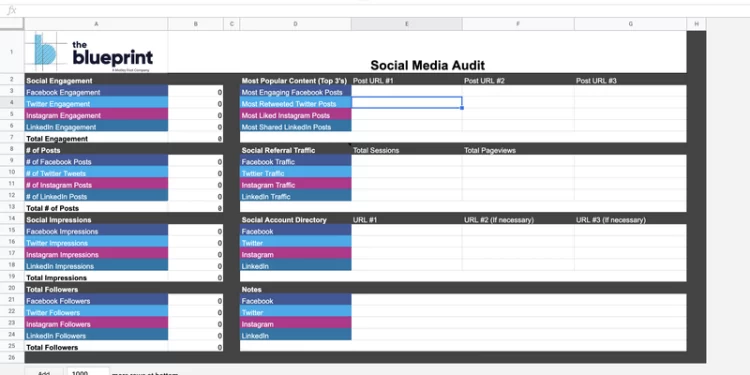Select the Most Liked Instagram Posts cell

point(295,115)
